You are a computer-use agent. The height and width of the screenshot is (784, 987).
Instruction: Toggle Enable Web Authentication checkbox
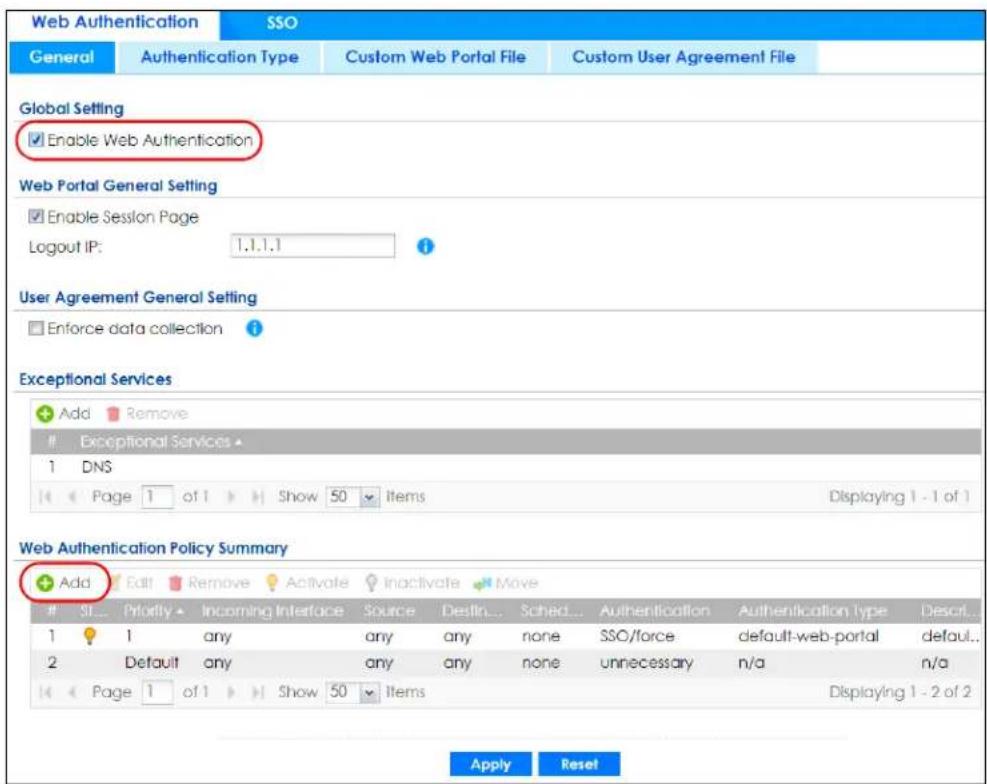[36, 140]
